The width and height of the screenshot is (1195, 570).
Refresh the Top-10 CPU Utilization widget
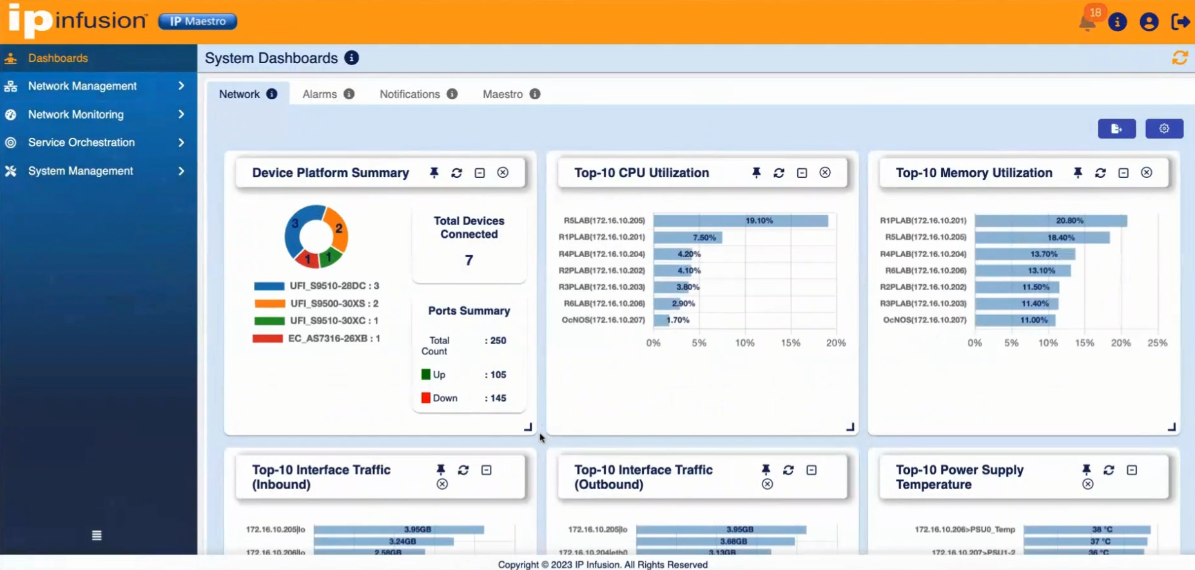778,173
